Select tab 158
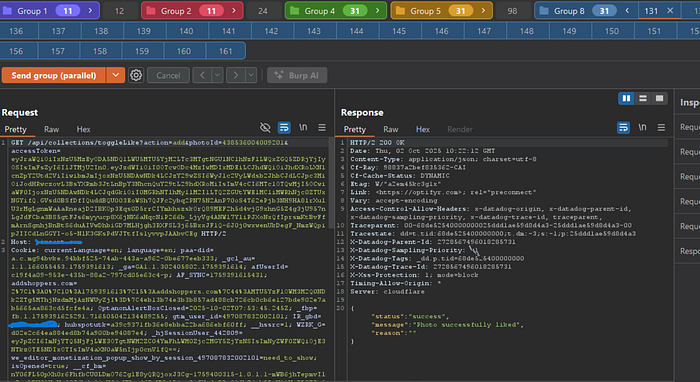This screenshot has width=700, height=382. coord(100,51)
